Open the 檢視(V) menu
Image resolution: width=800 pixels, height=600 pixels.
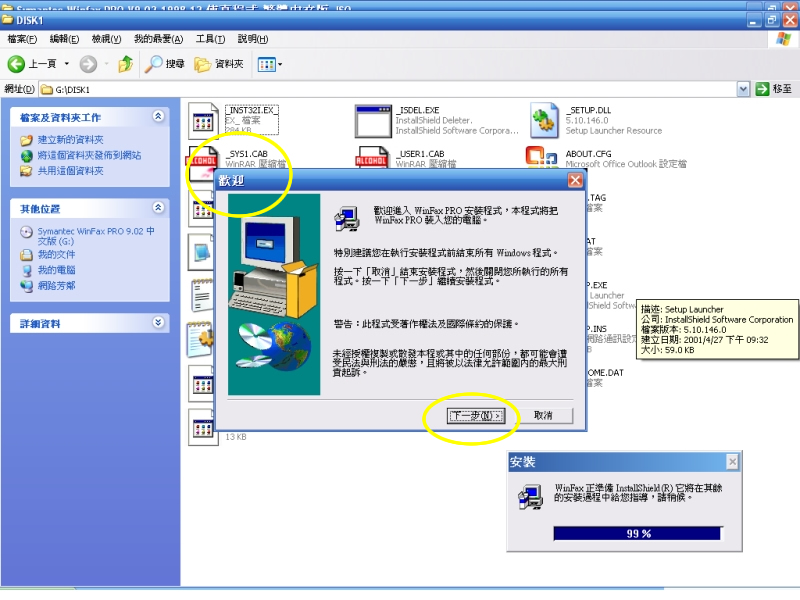(106, 39)
